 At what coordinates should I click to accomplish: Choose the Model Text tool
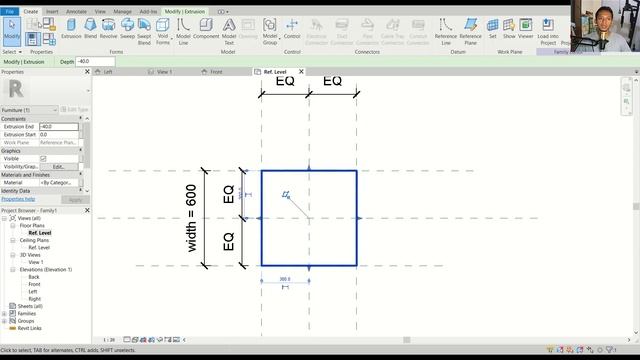click(x=229, y=31)
